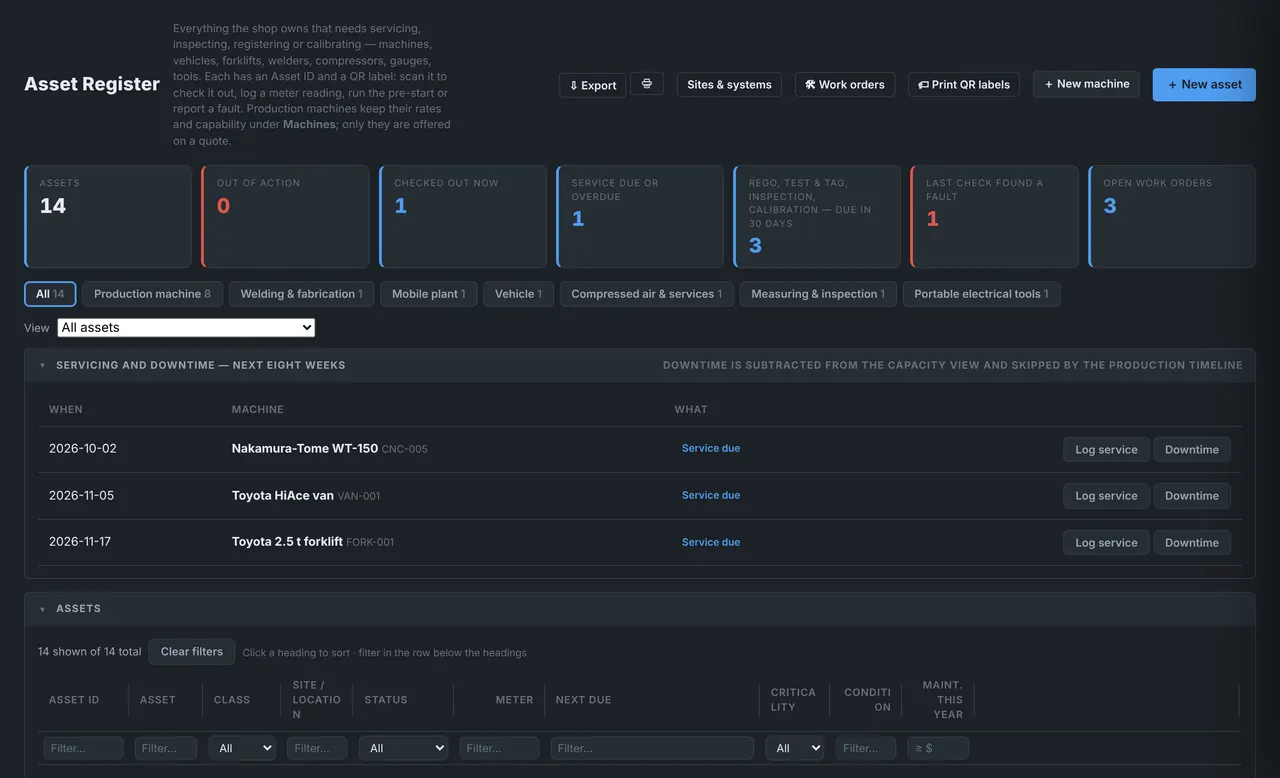Filter by Welding & fabrication tab
Viewport: 1280px width, 778px height.
(303, 294)
